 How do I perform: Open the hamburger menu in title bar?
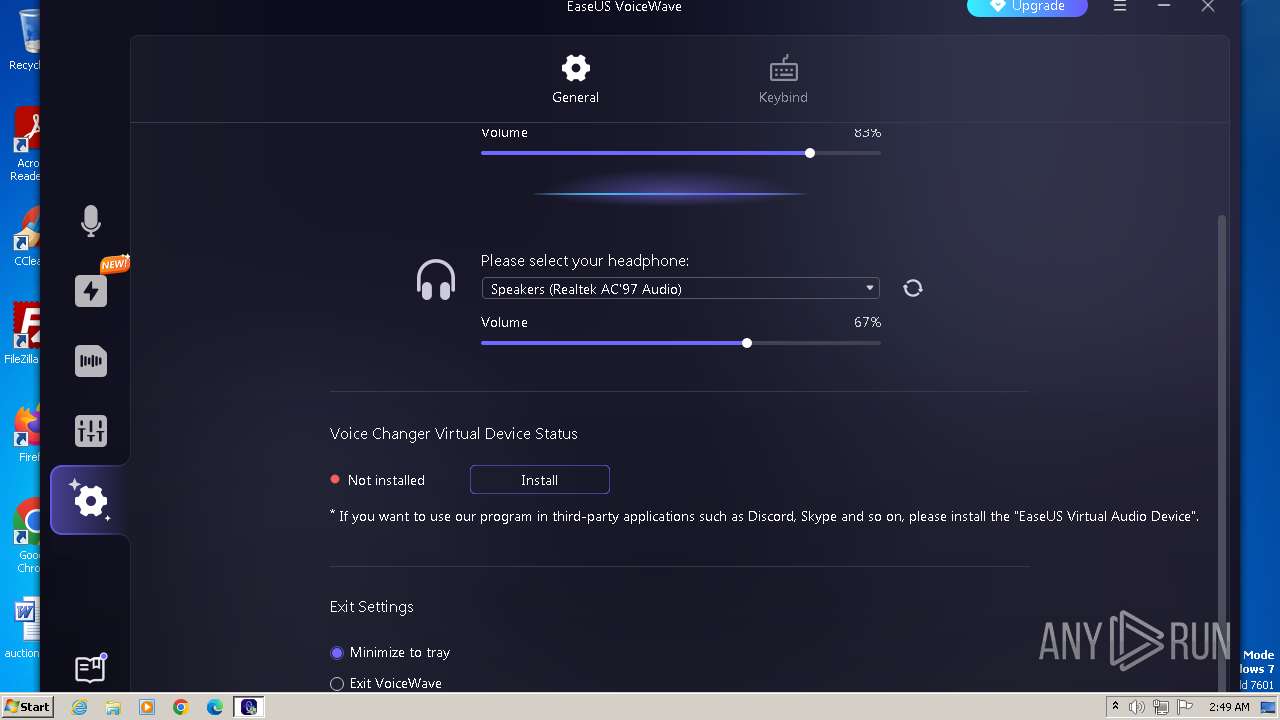pyautogui.click(x=1120, y=7)
